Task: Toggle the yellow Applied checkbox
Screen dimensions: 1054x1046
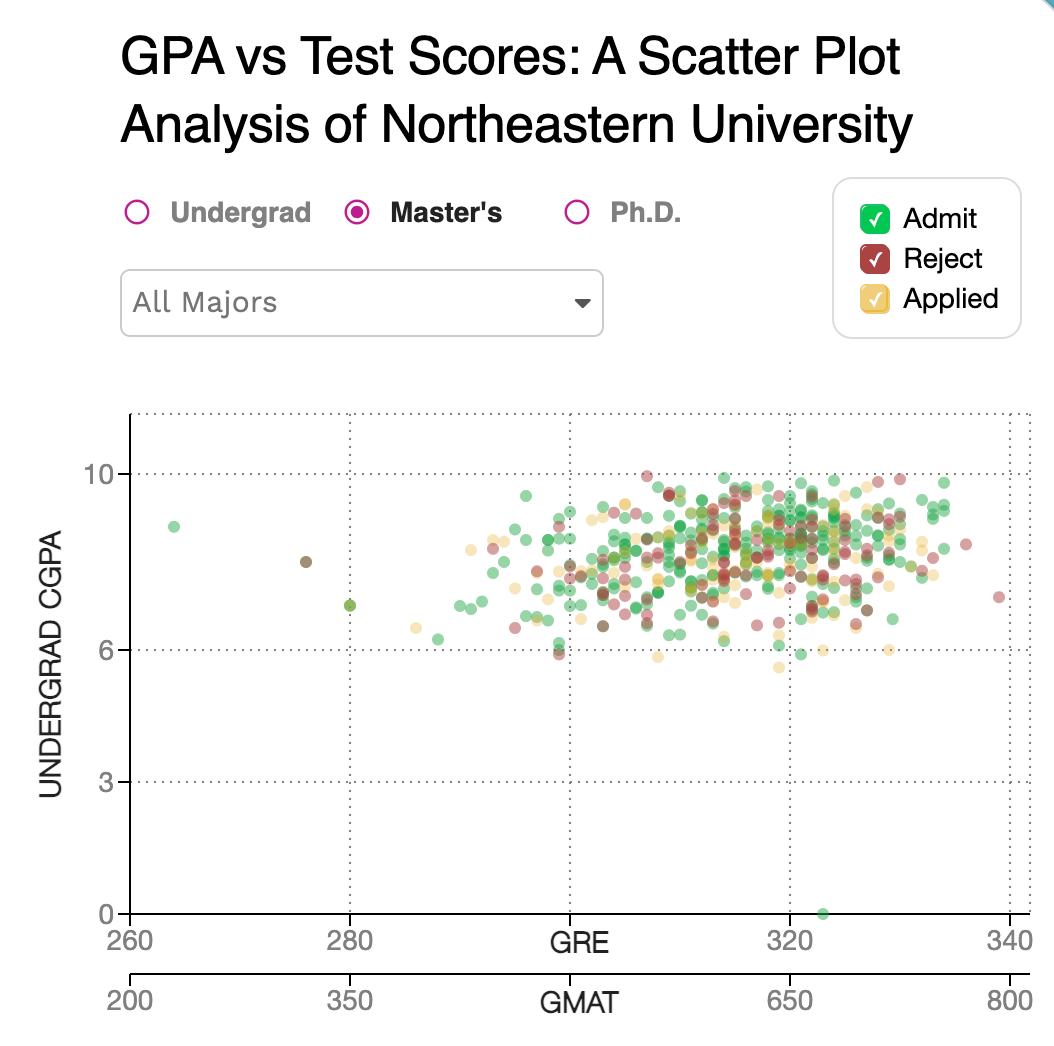Action: click(875, 299)
